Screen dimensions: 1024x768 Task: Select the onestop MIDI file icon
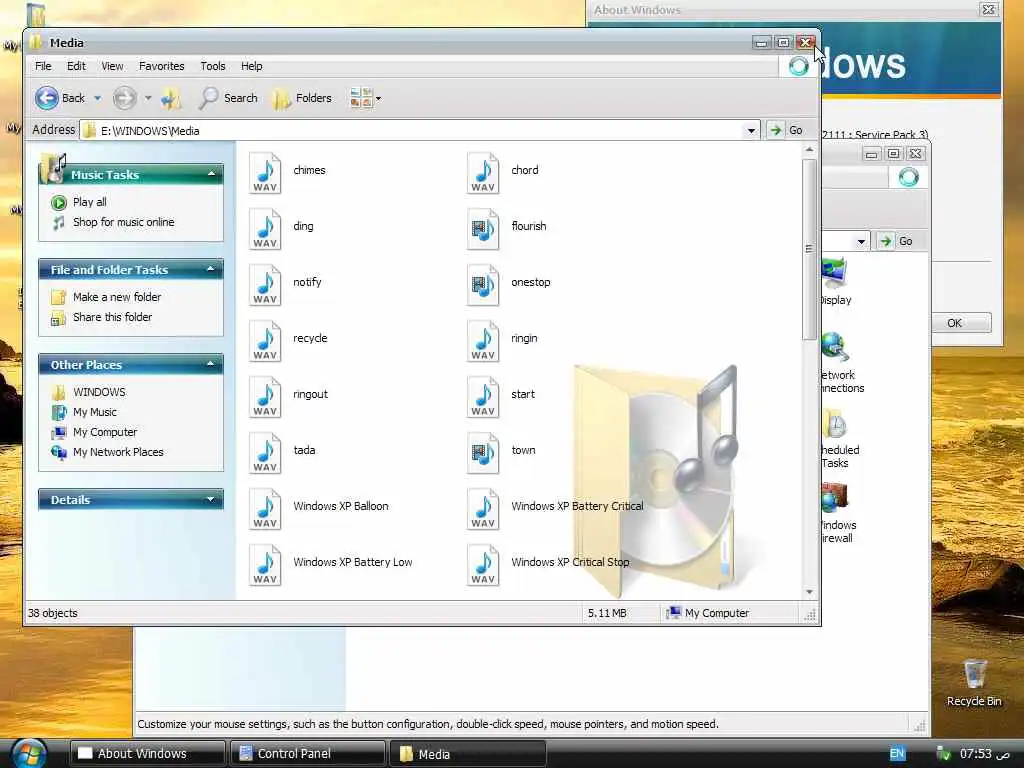pos(483,285)
